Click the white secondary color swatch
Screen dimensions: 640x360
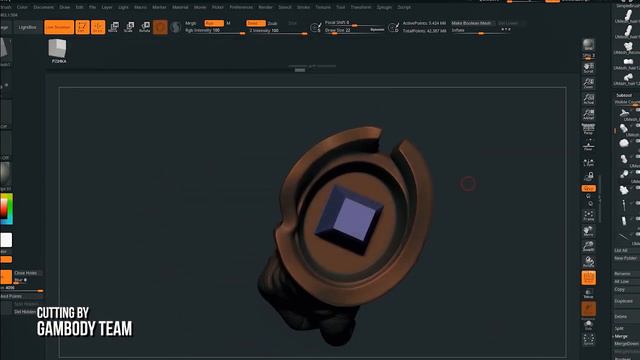[x=6, y=240]
